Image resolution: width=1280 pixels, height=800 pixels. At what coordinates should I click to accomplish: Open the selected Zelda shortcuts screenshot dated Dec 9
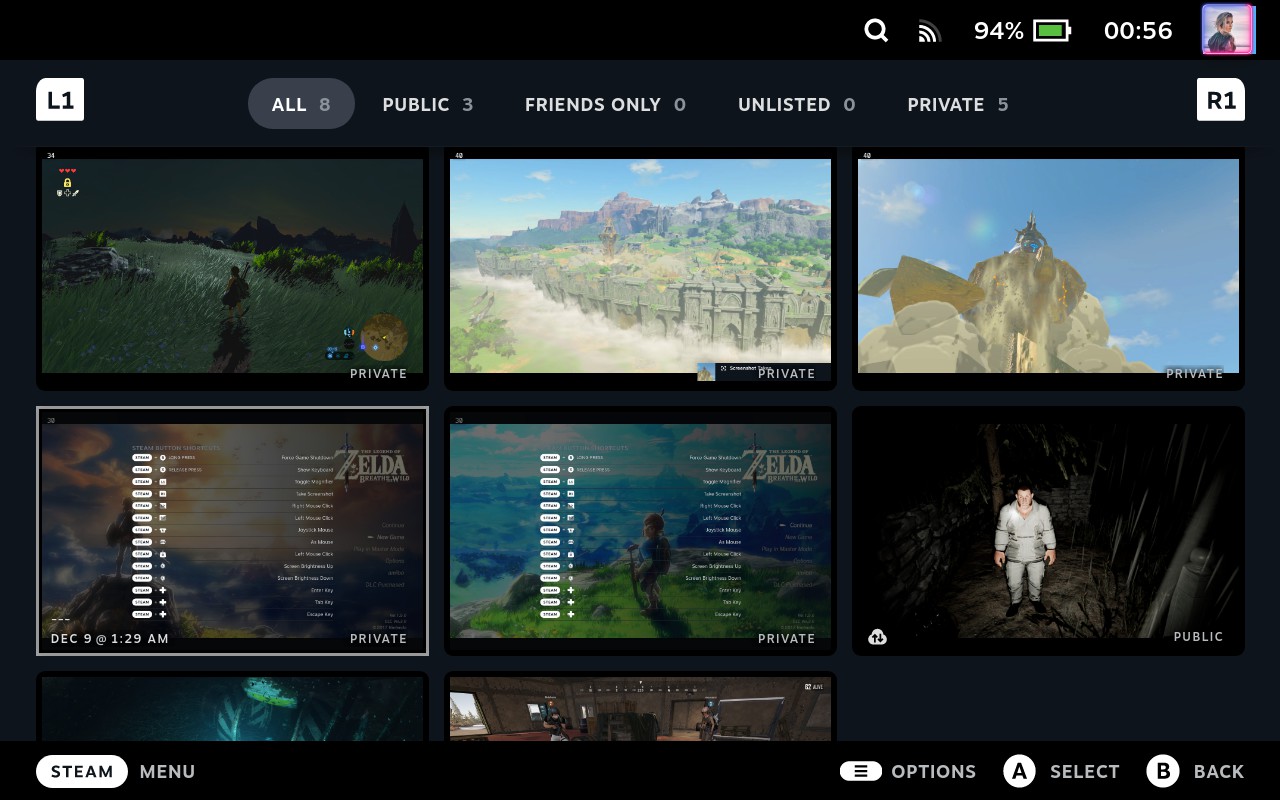pos(232,531)
